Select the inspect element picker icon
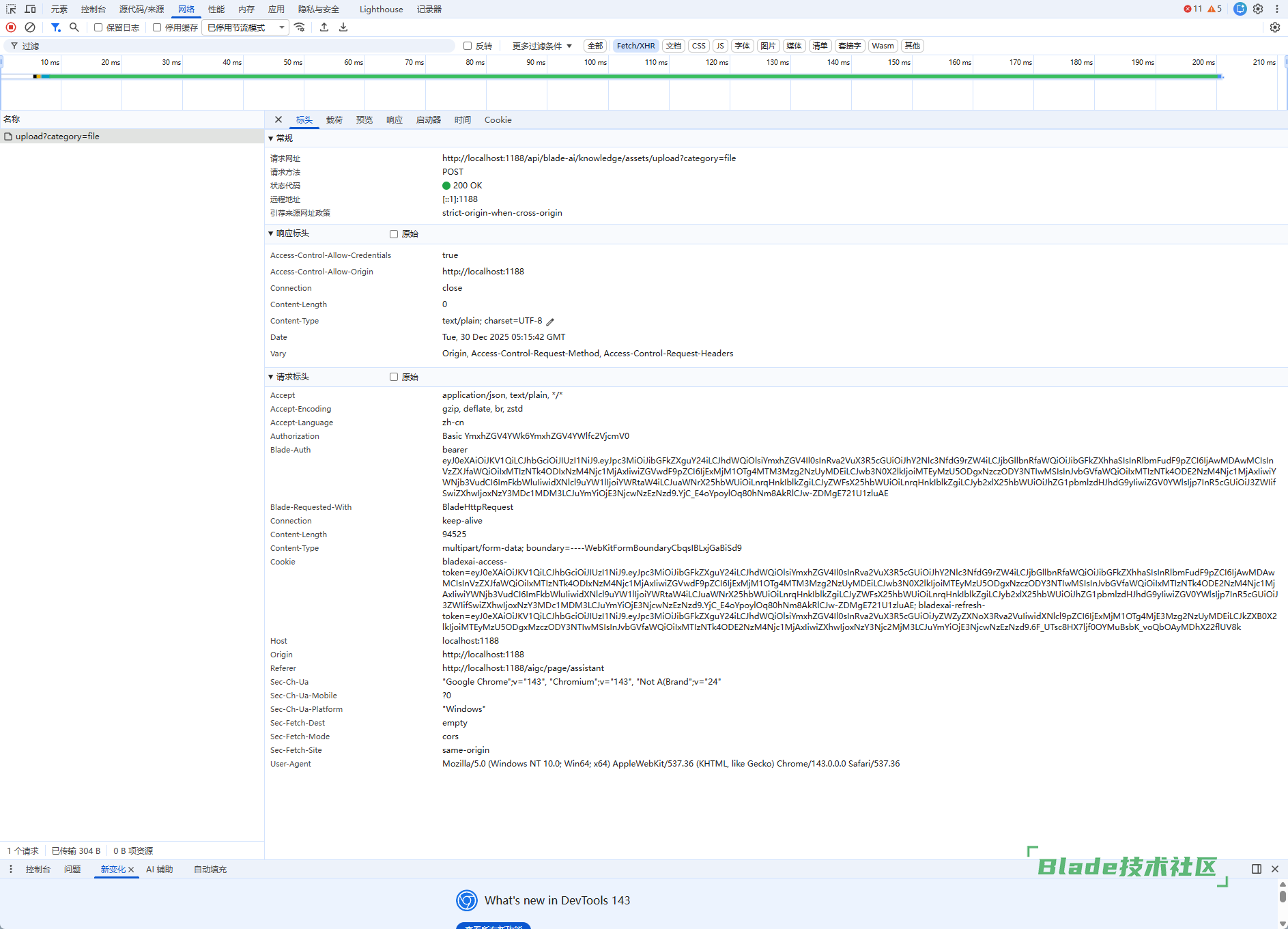This screenshot has height=929, width=1288. pyautogui.click(x=11, y=9)
